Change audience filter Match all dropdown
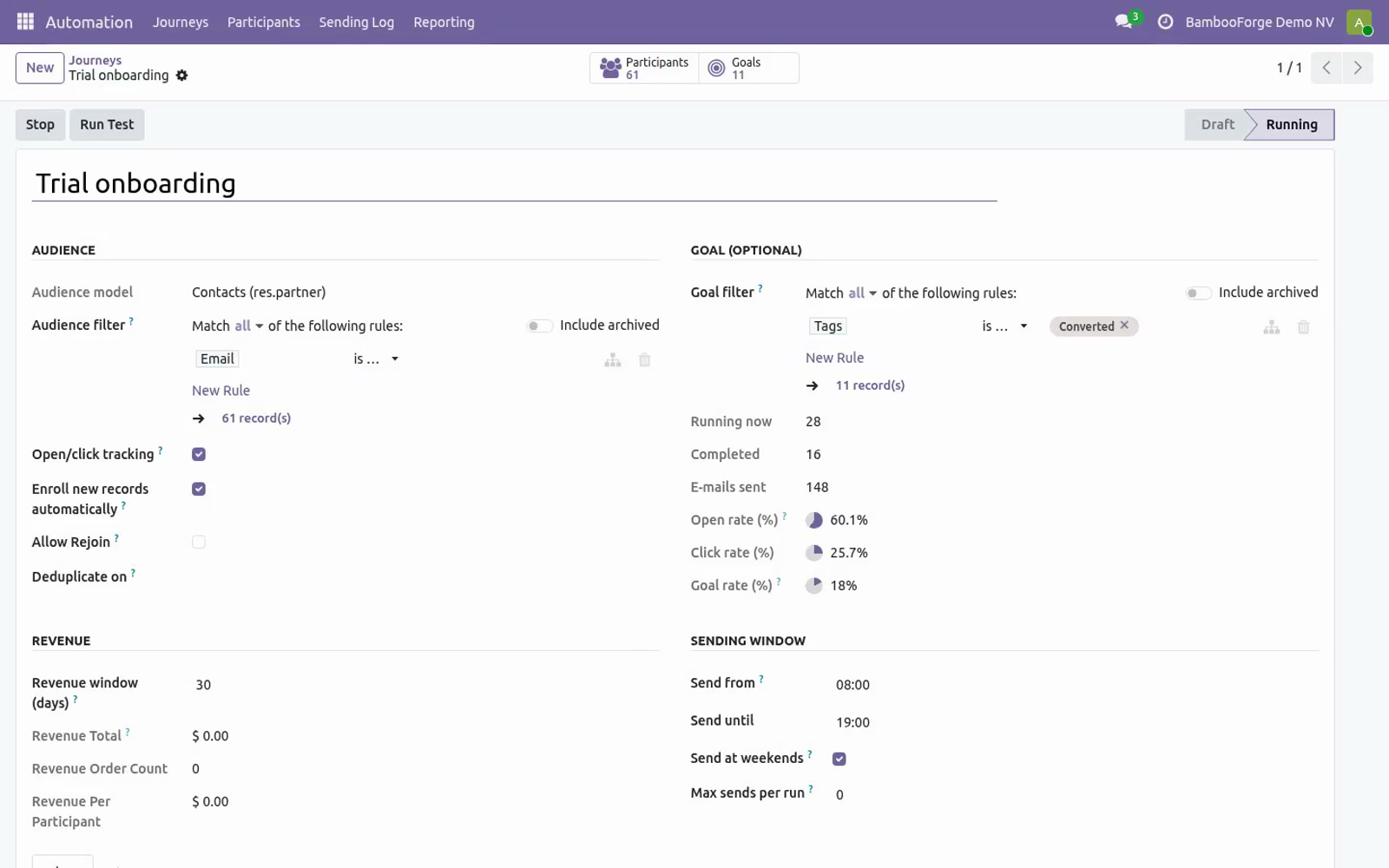 tap(249, 325)
